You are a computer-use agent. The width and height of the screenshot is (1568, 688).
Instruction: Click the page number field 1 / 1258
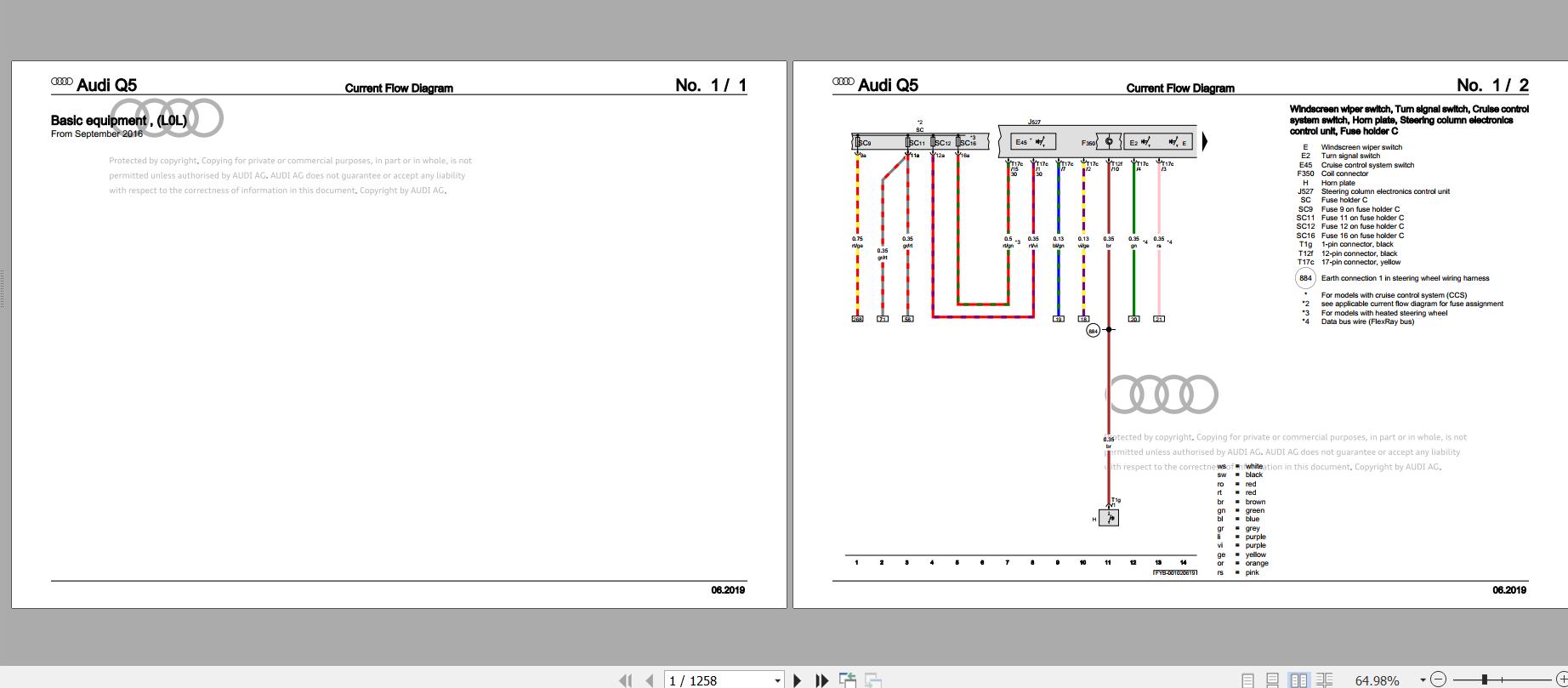pyautogui.click(x=718, y=680)
